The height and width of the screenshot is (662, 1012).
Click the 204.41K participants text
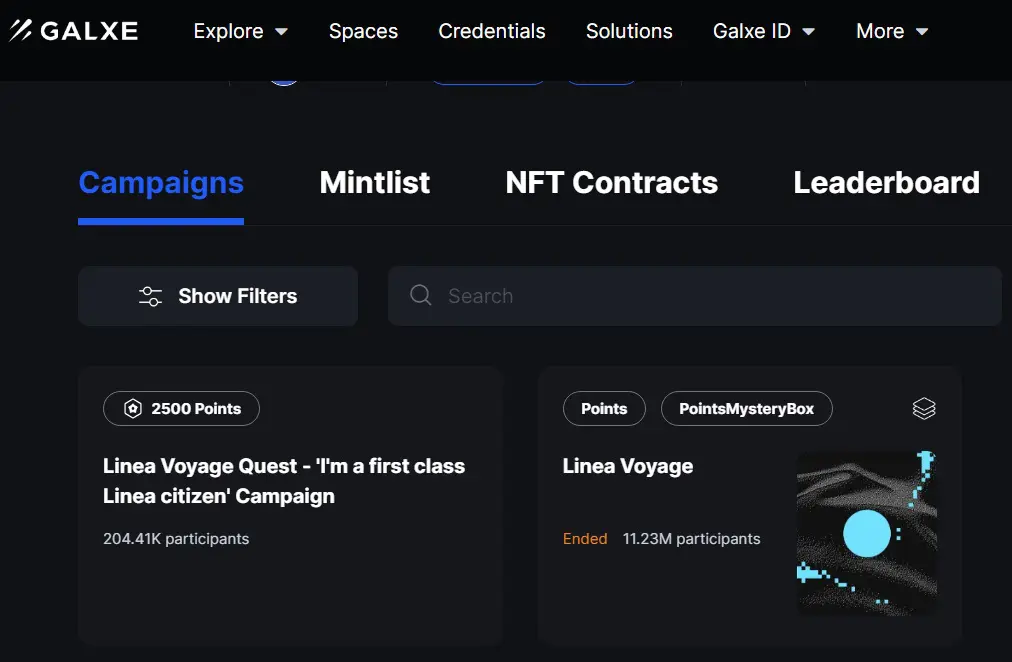pos(176,539)
